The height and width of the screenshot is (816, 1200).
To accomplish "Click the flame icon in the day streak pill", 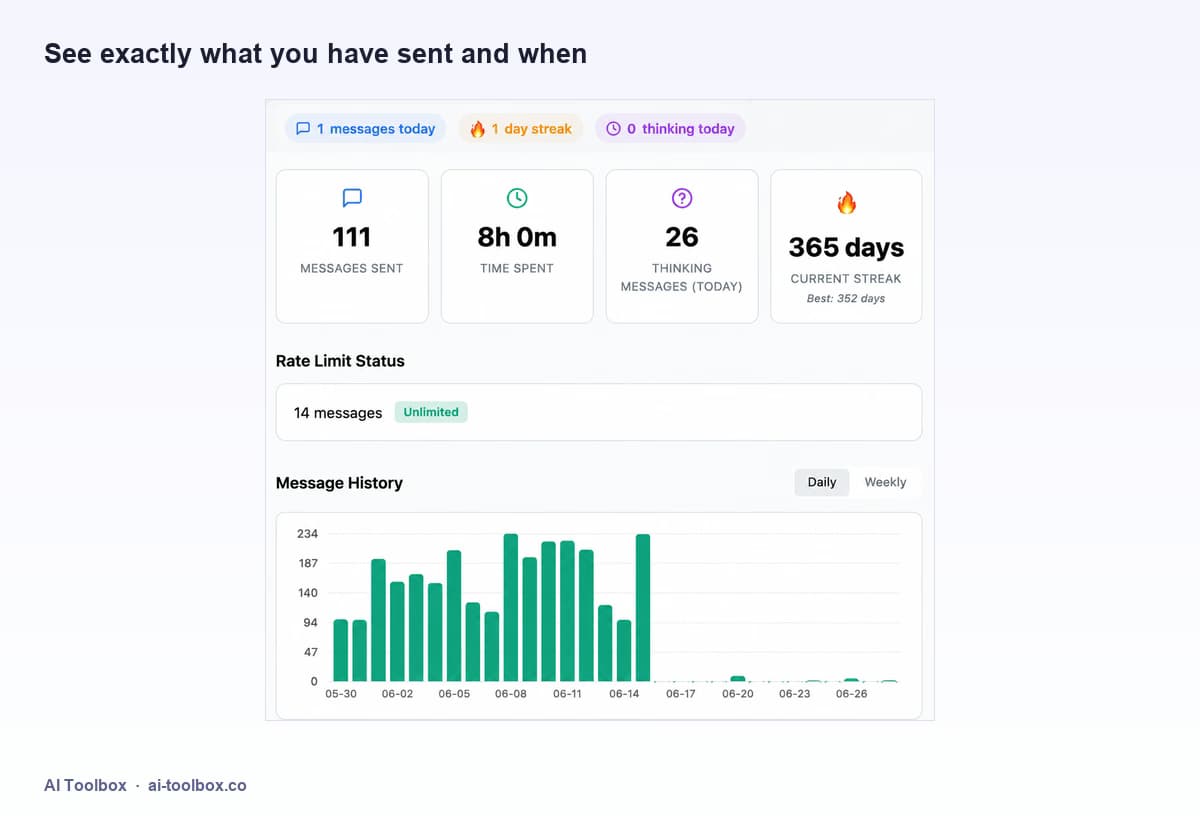I will [477, 129].
